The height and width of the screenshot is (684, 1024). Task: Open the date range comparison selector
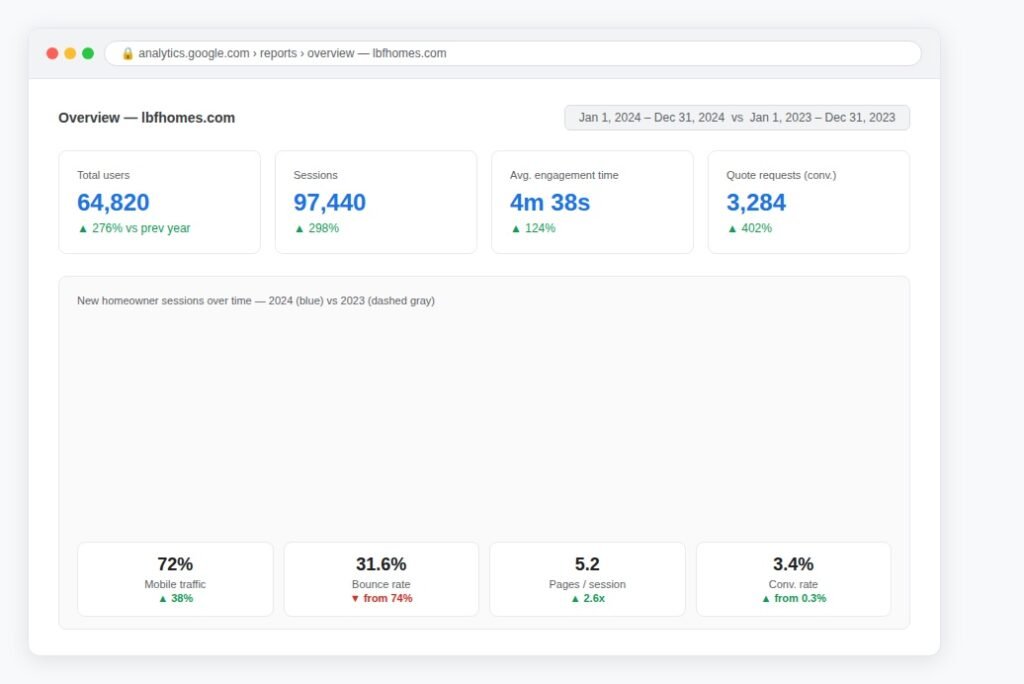tap(737, 118)
